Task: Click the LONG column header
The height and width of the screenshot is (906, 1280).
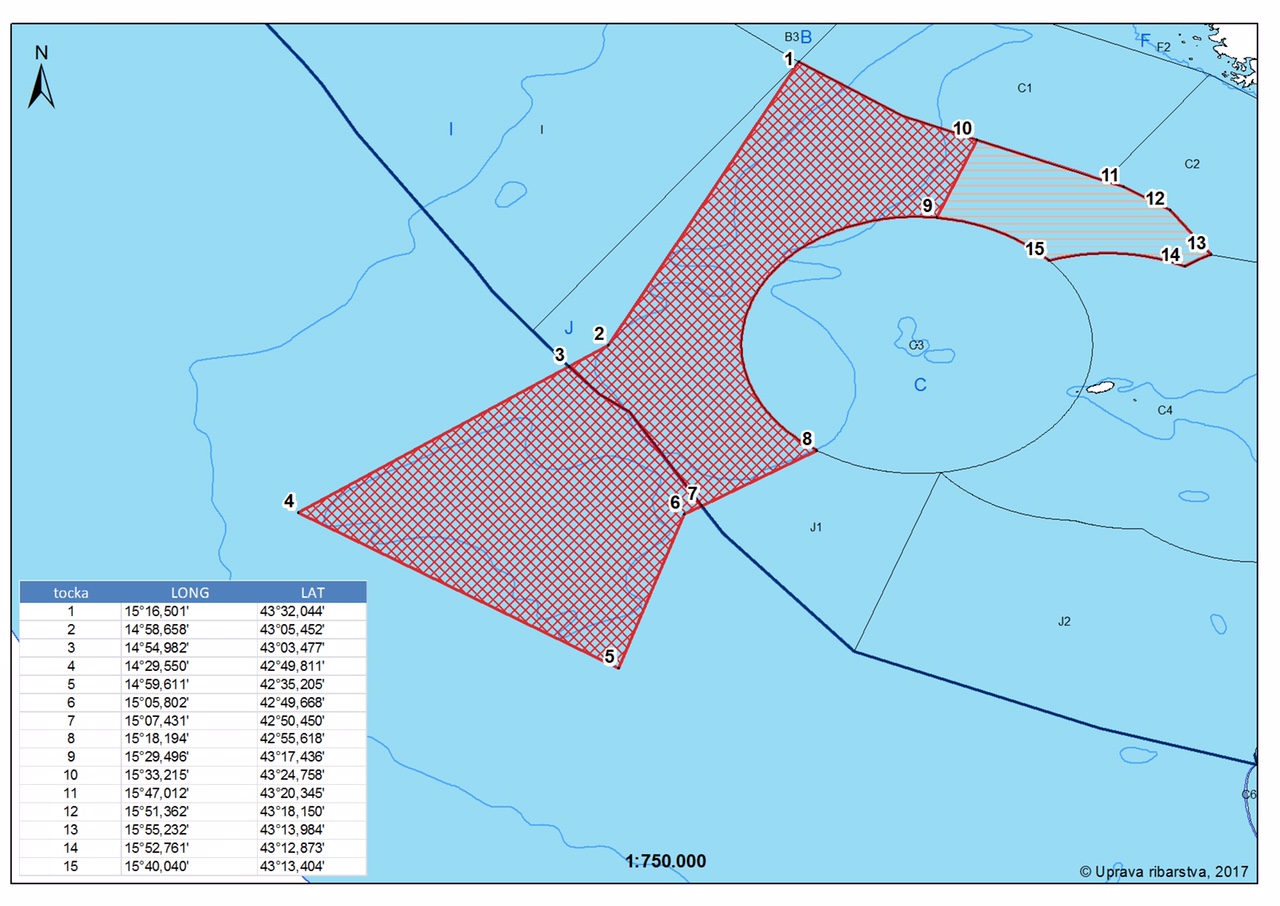Action: coord(190,591)
